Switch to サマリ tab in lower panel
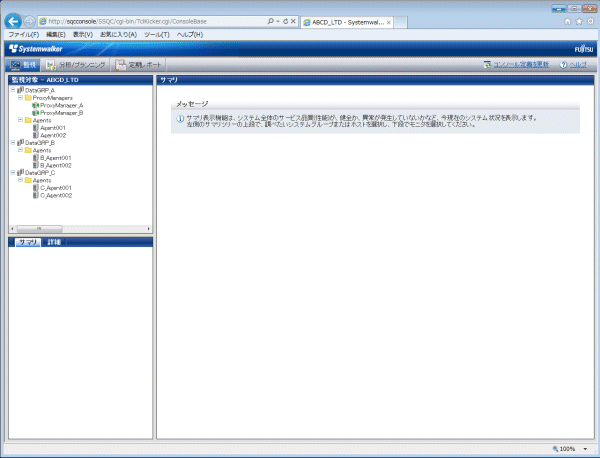The width and height of the screenshot is (600, 458). coord(28,242)
